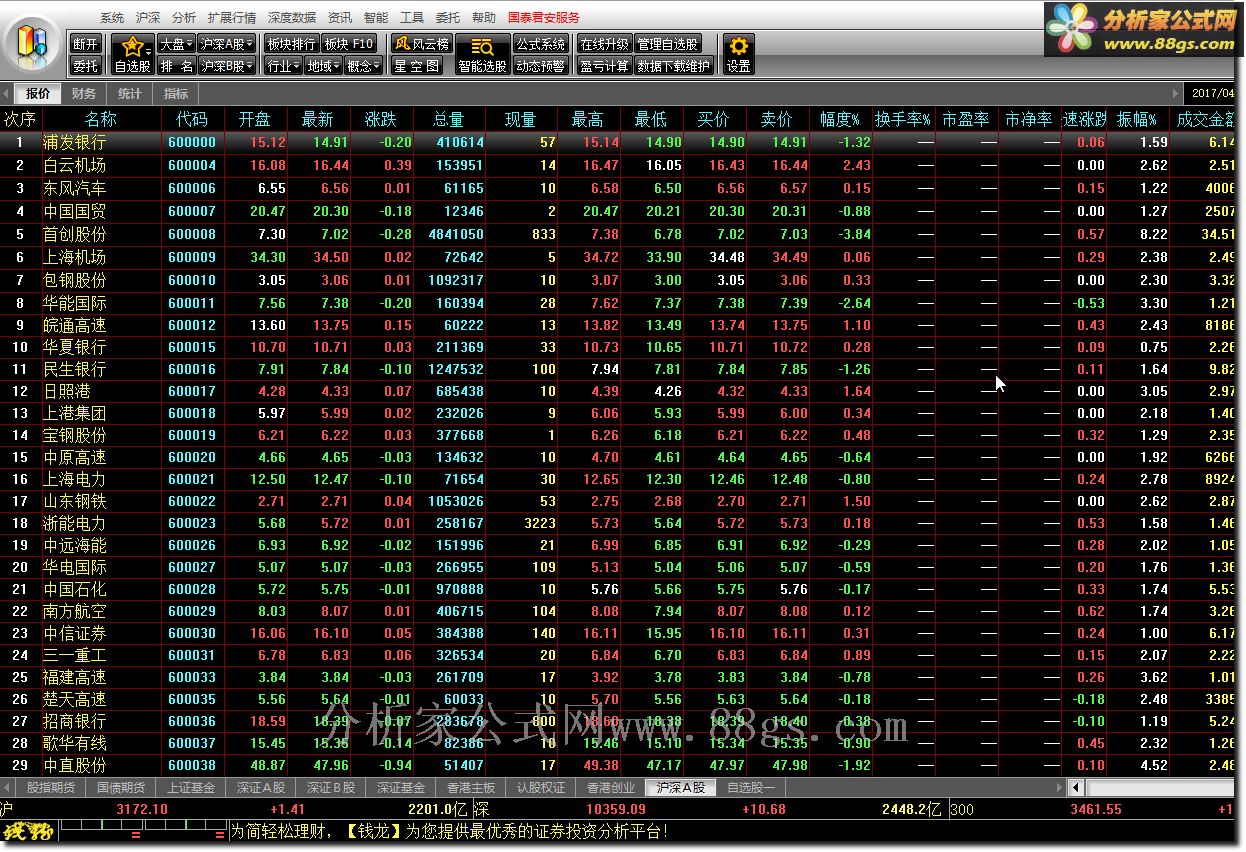The width and height of the screenshot is (1246, 852).
Task: Click the 板块排行 button
Action: 291,44
